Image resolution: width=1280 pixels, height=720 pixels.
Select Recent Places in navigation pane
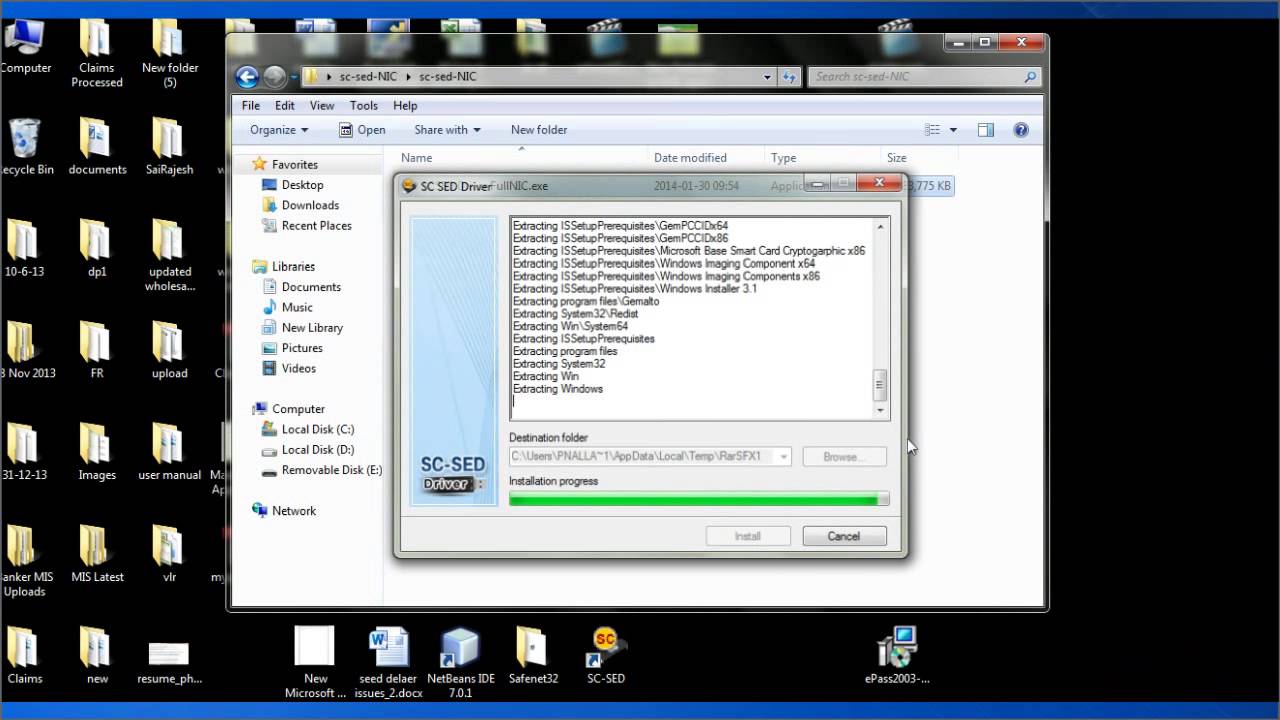pos(306,226)
